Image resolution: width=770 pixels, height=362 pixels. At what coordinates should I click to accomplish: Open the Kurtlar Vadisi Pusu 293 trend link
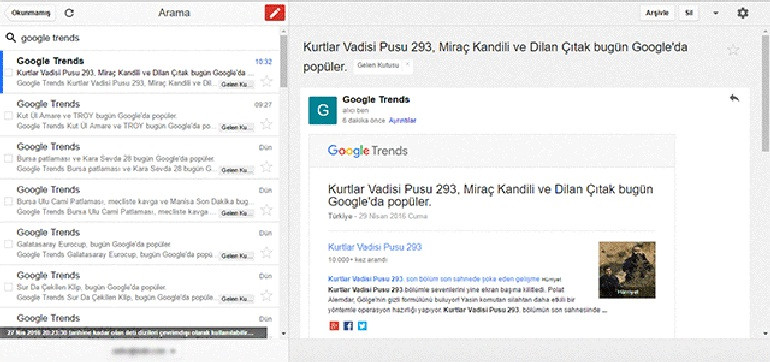[375, 247]
